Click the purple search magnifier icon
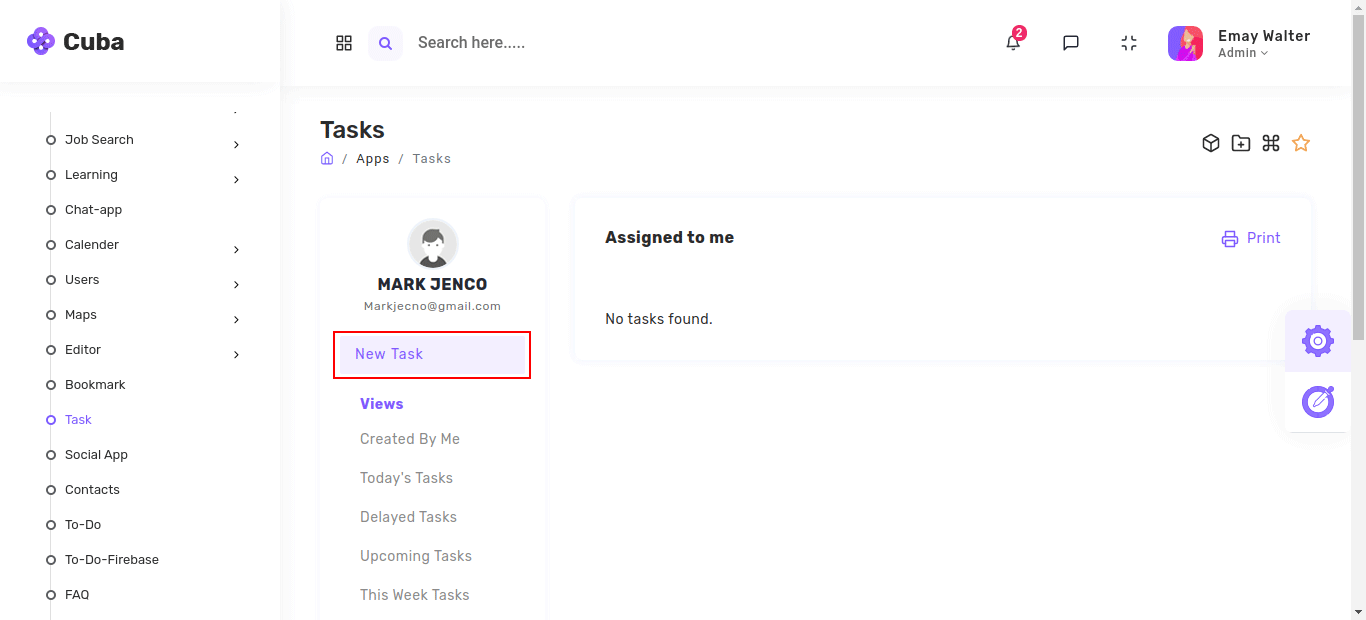The width and height of the screenshot is (1366, 620). pyautogui.click(x=385, y=43)
